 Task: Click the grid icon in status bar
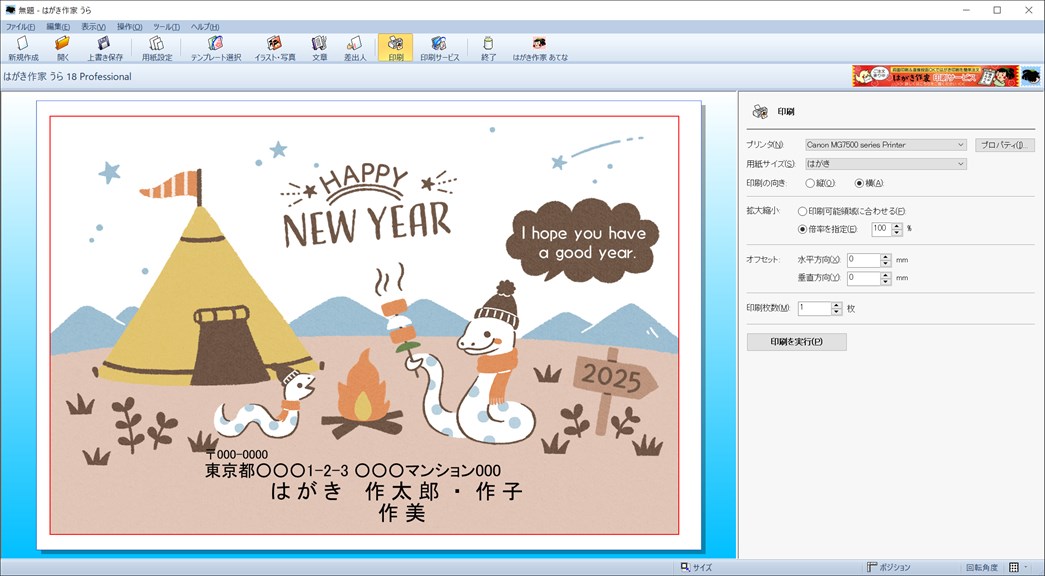point(1014,567)
